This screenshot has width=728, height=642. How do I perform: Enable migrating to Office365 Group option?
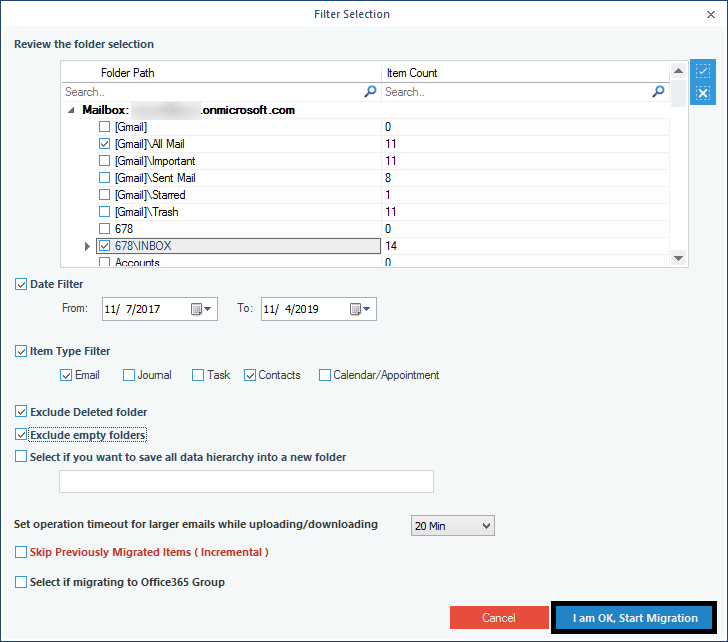(x=21, y=582)
